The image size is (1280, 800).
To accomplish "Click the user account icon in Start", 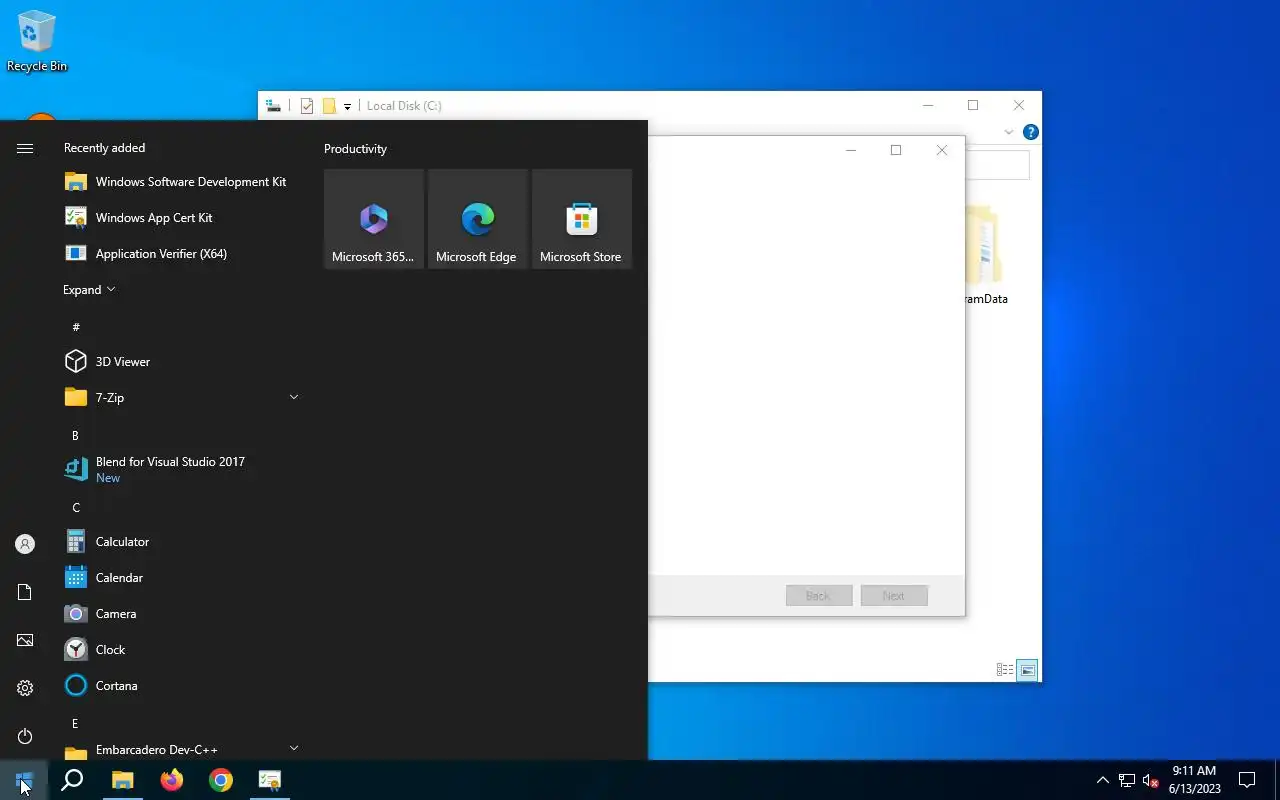I will (x=25, y=544).
